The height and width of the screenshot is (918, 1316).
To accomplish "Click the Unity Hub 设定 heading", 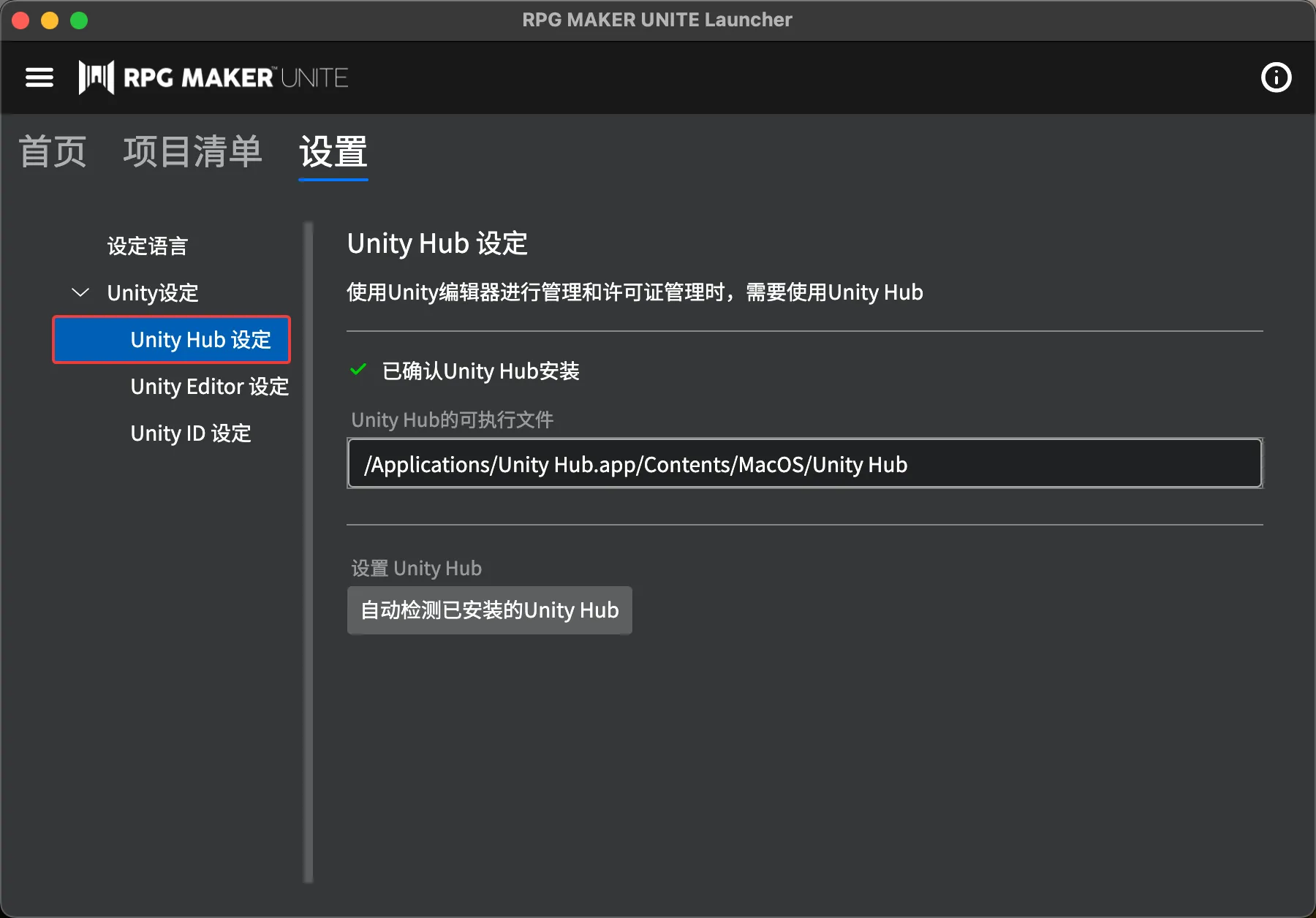I will 437,243.
